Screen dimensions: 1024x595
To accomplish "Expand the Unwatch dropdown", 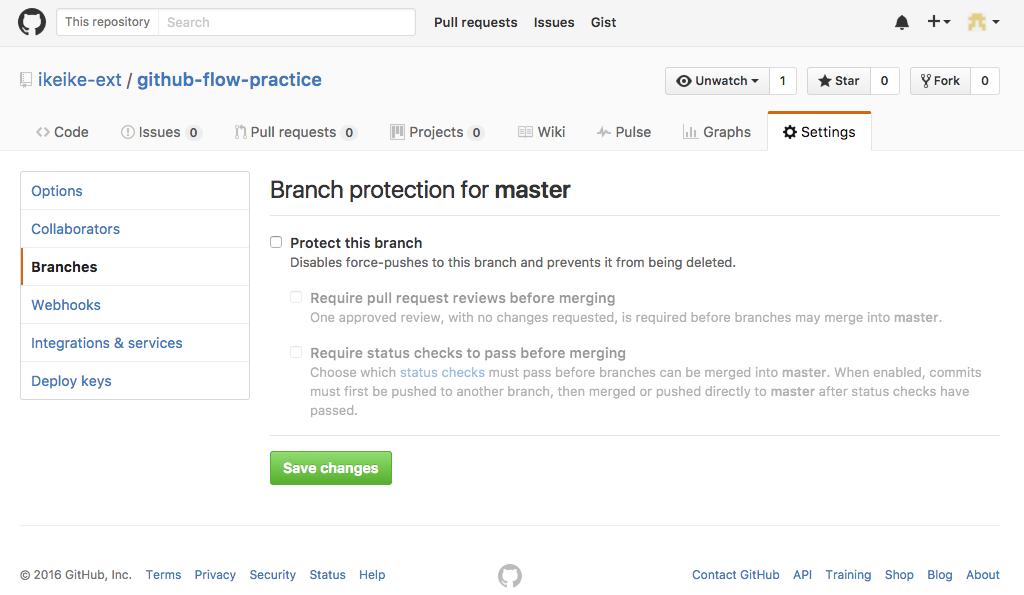I will pyautogui.click(x=717, y=81).
